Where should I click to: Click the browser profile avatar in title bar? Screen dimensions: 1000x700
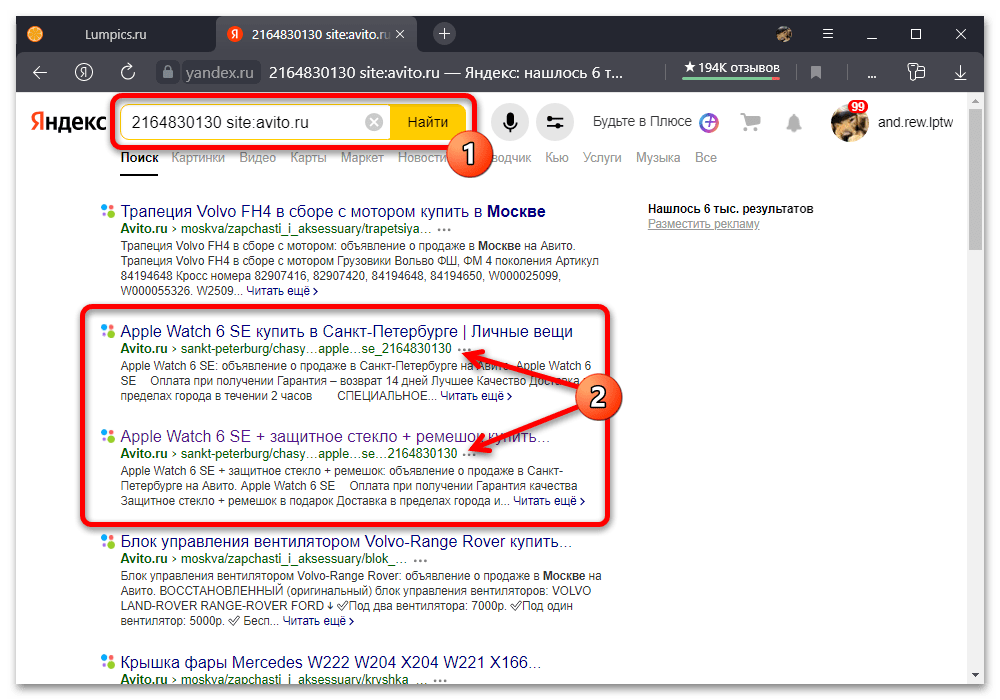[x=784, y=34]
